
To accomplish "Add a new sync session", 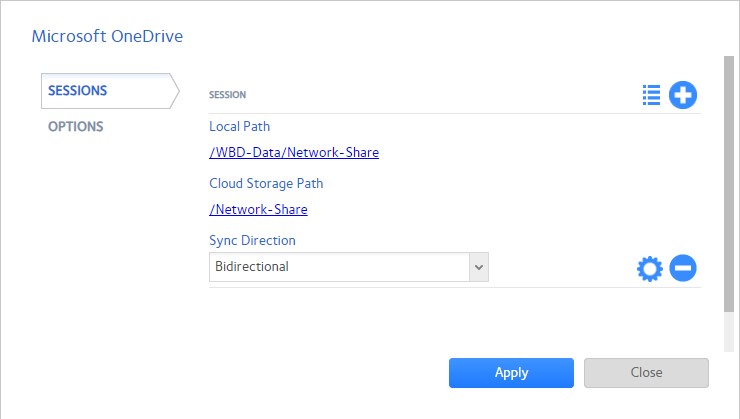I will [683, 95].
